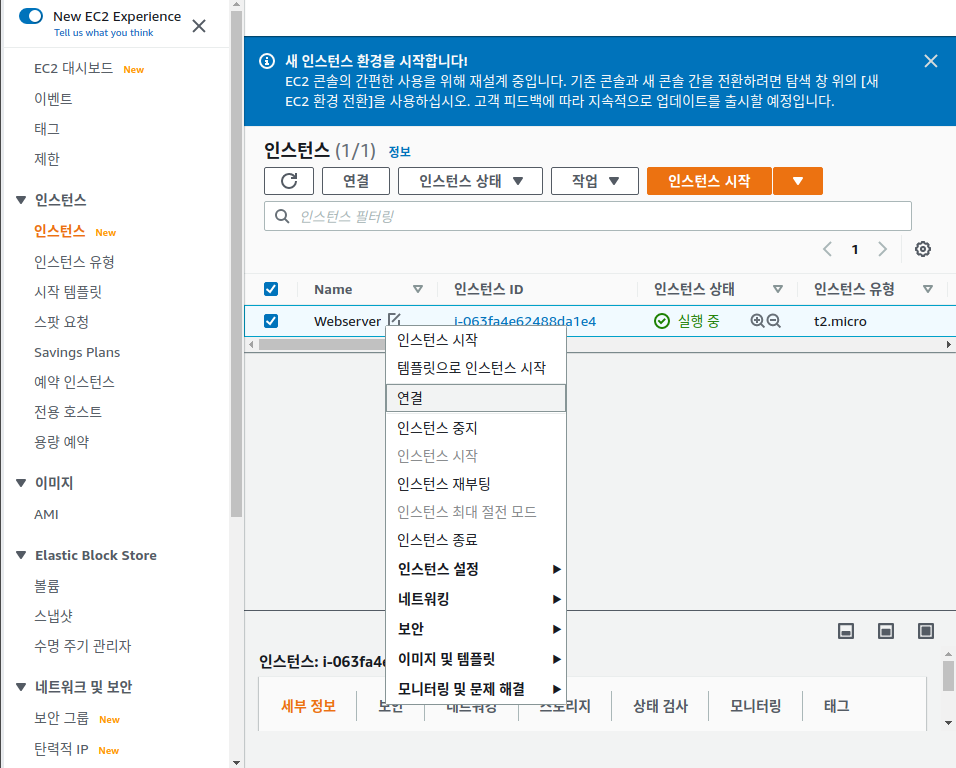This screenshot has width=956, height=768.
Task: Set the detail pane to half height icon
Action: tap(886, 631)
